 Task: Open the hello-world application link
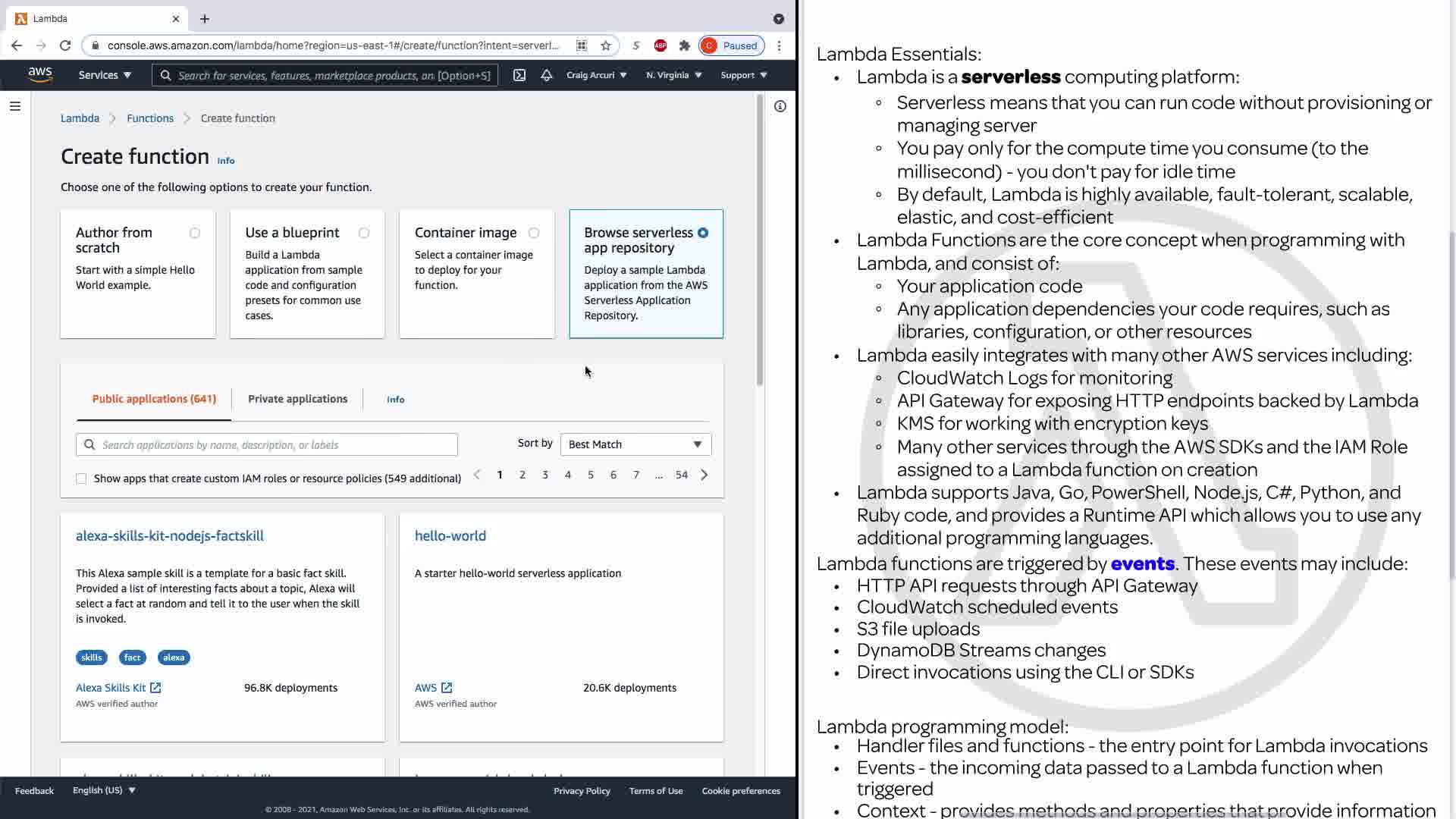pyautogui.click(x=450, y=535)
